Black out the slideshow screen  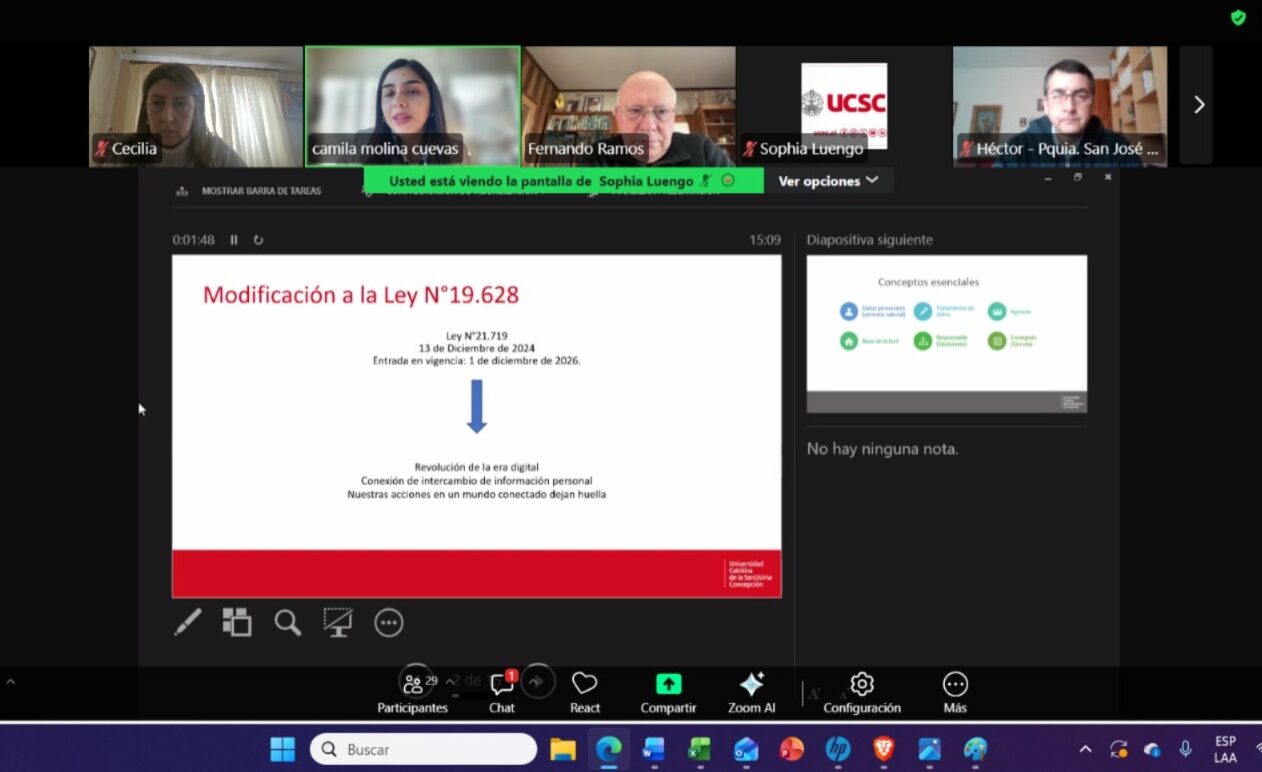338,623
